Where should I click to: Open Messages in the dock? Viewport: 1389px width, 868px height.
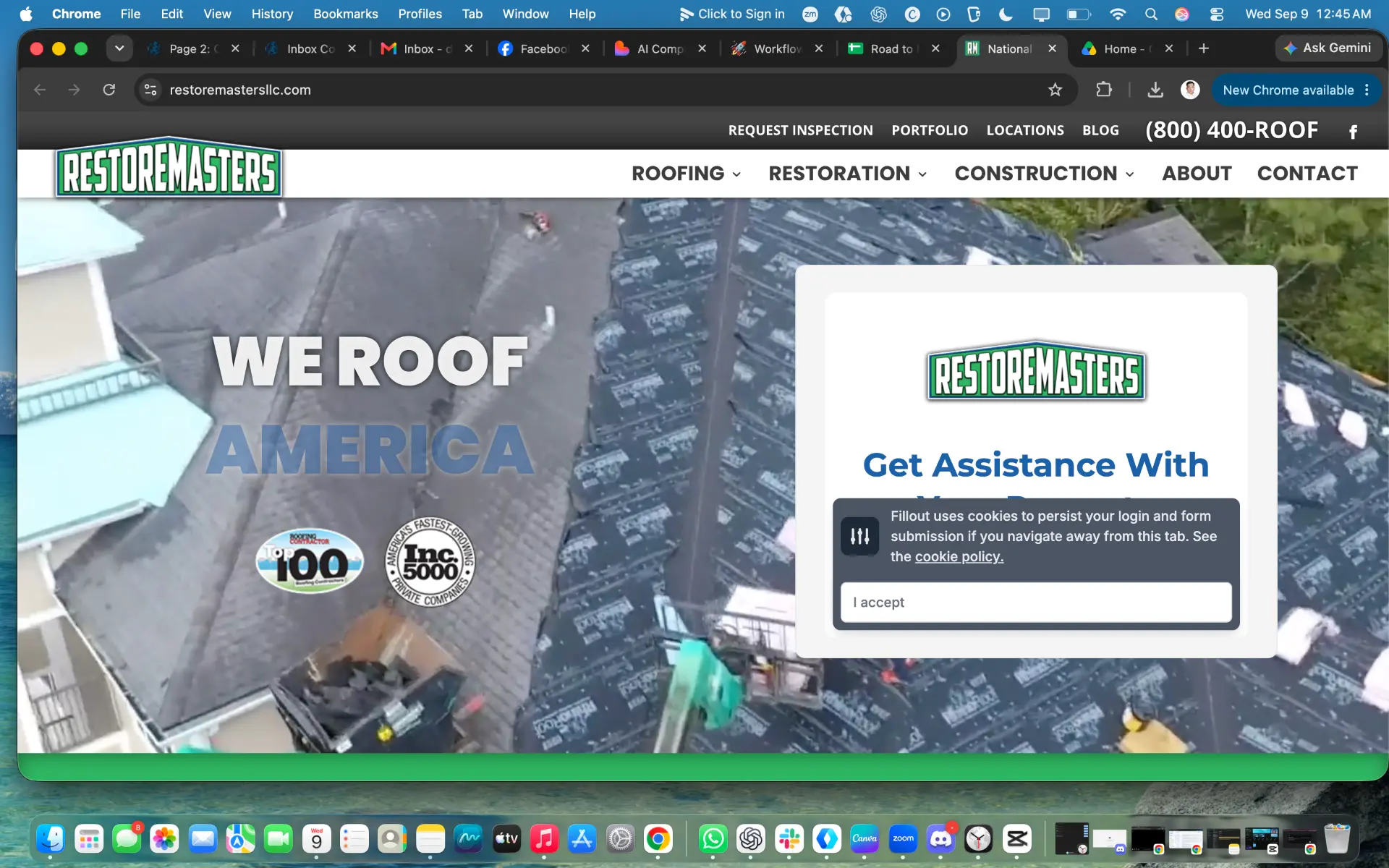(x=127, y=838)
